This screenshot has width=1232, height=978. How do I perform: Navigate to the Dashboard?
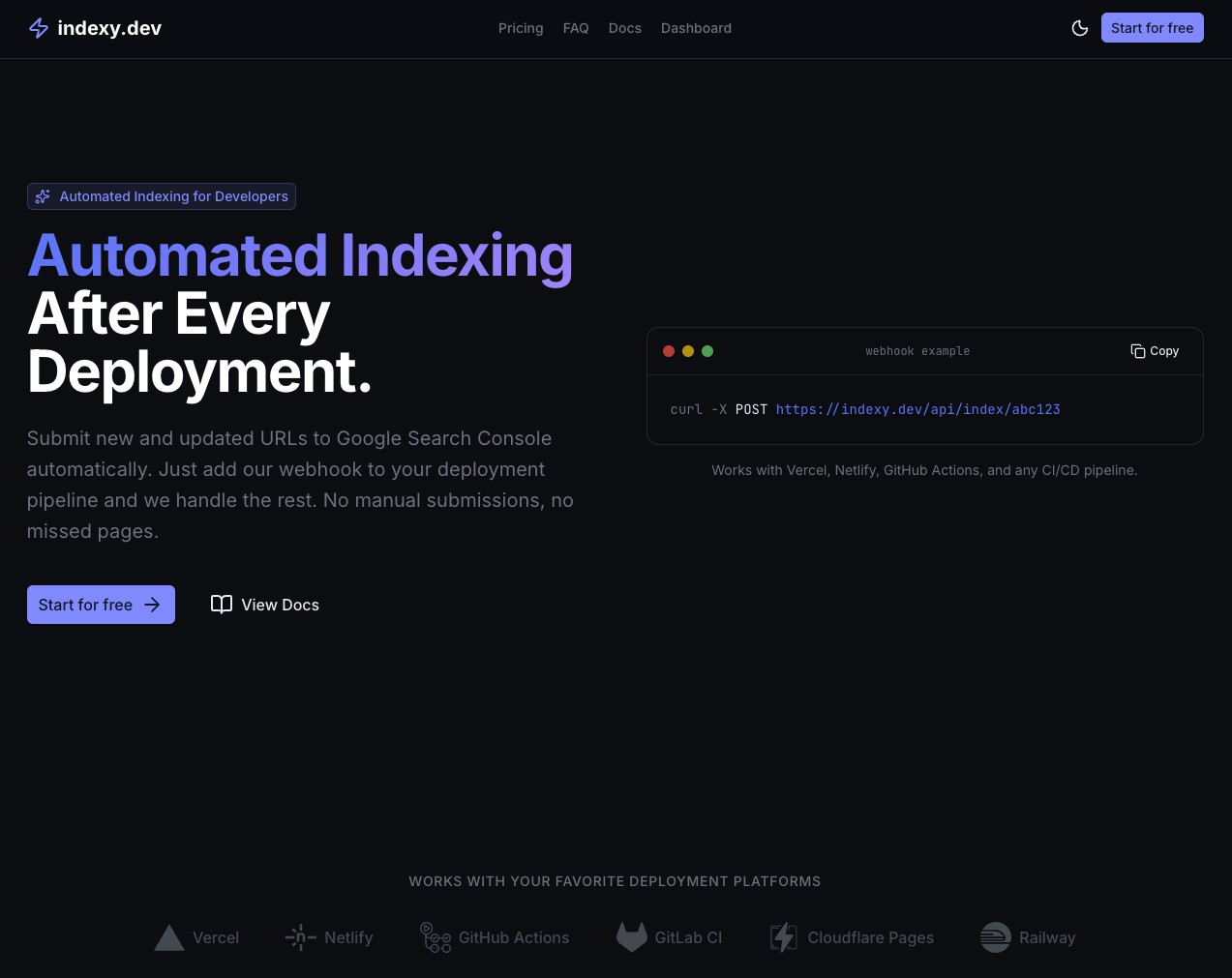696,28
